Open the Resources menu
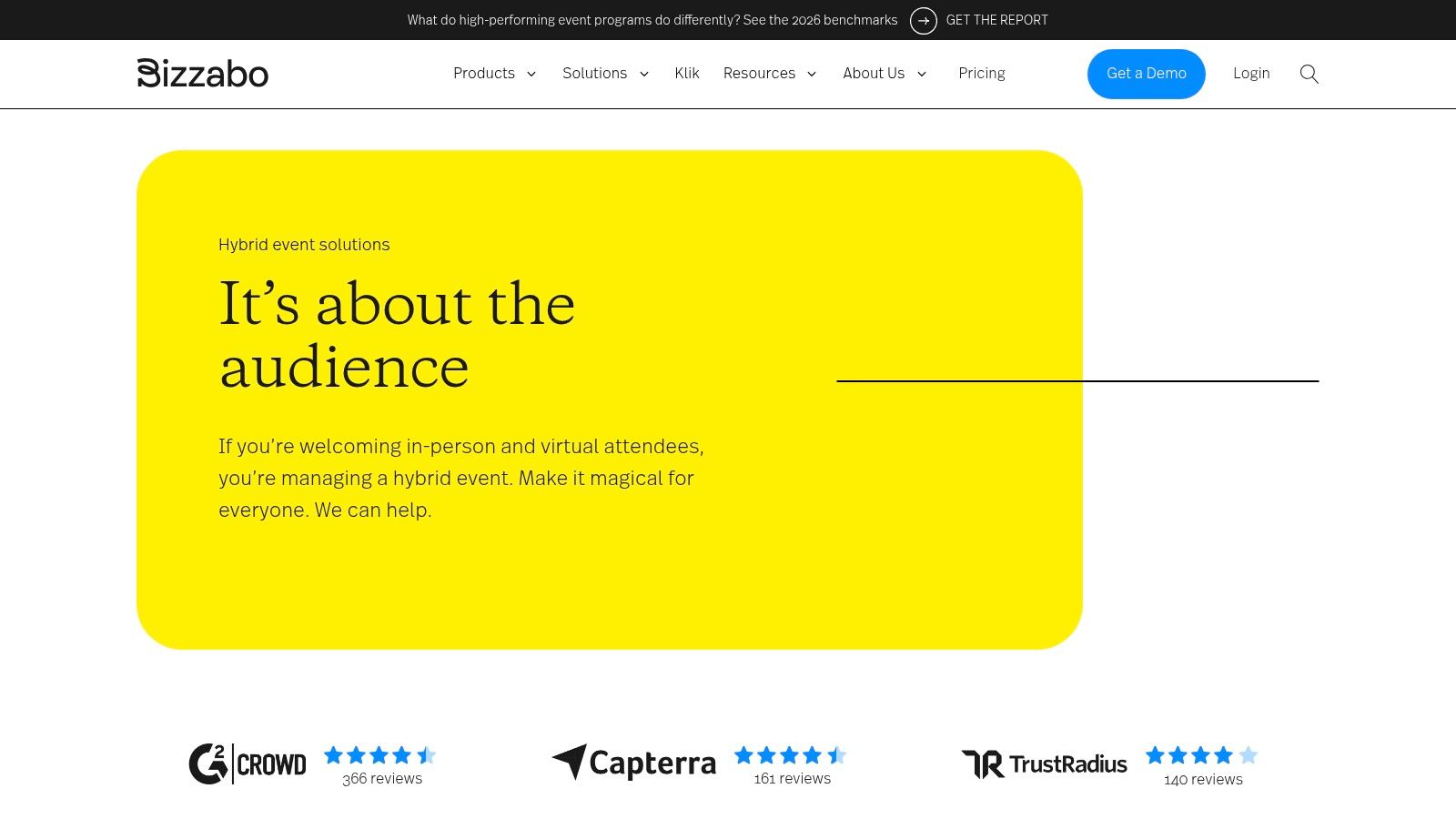Image resolution: width=1456 pixels, height=819 pixels. pyautogui.click(x=759, y=73)
